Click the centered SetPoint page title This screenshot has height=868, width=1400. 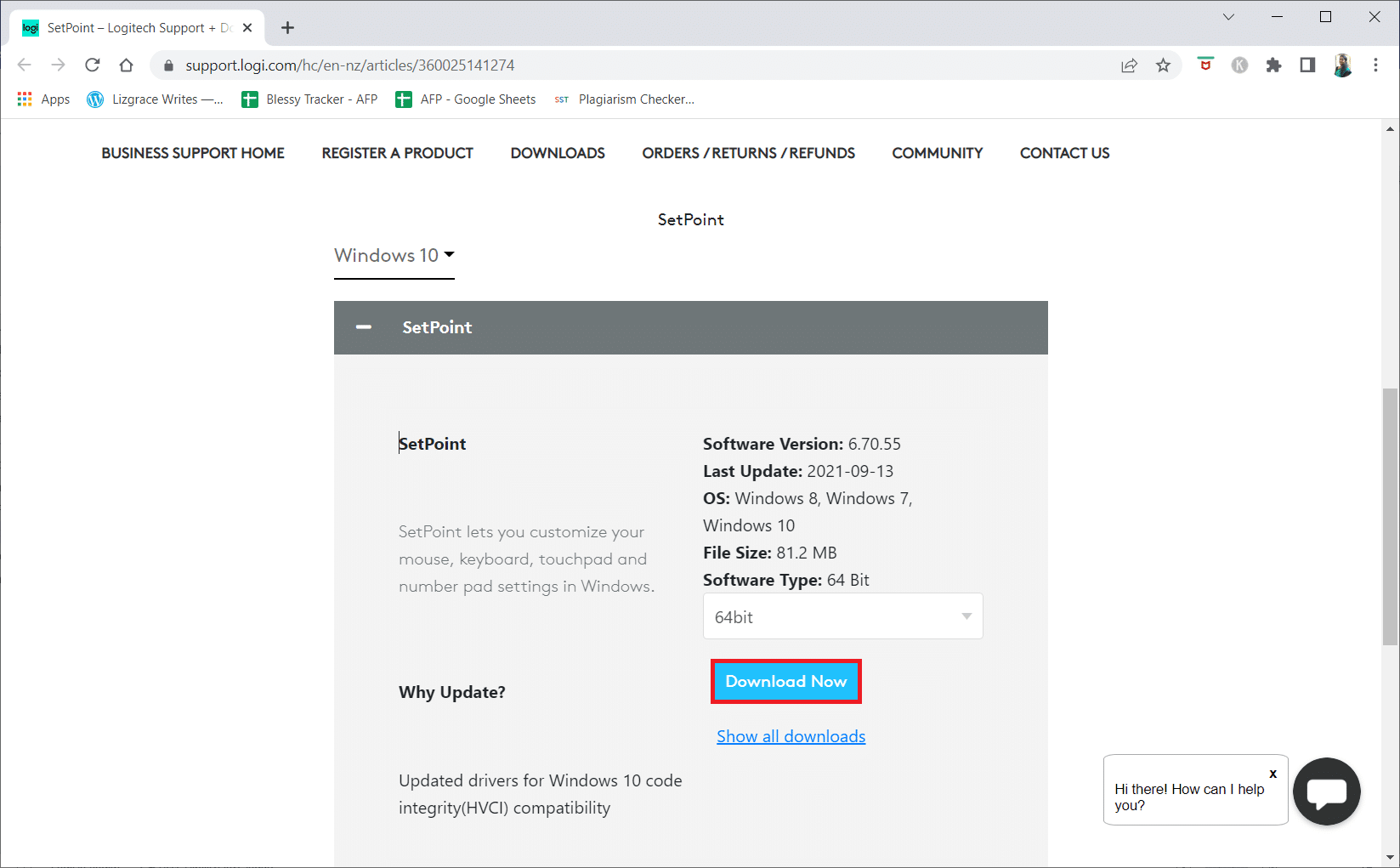tap(691, 219)
